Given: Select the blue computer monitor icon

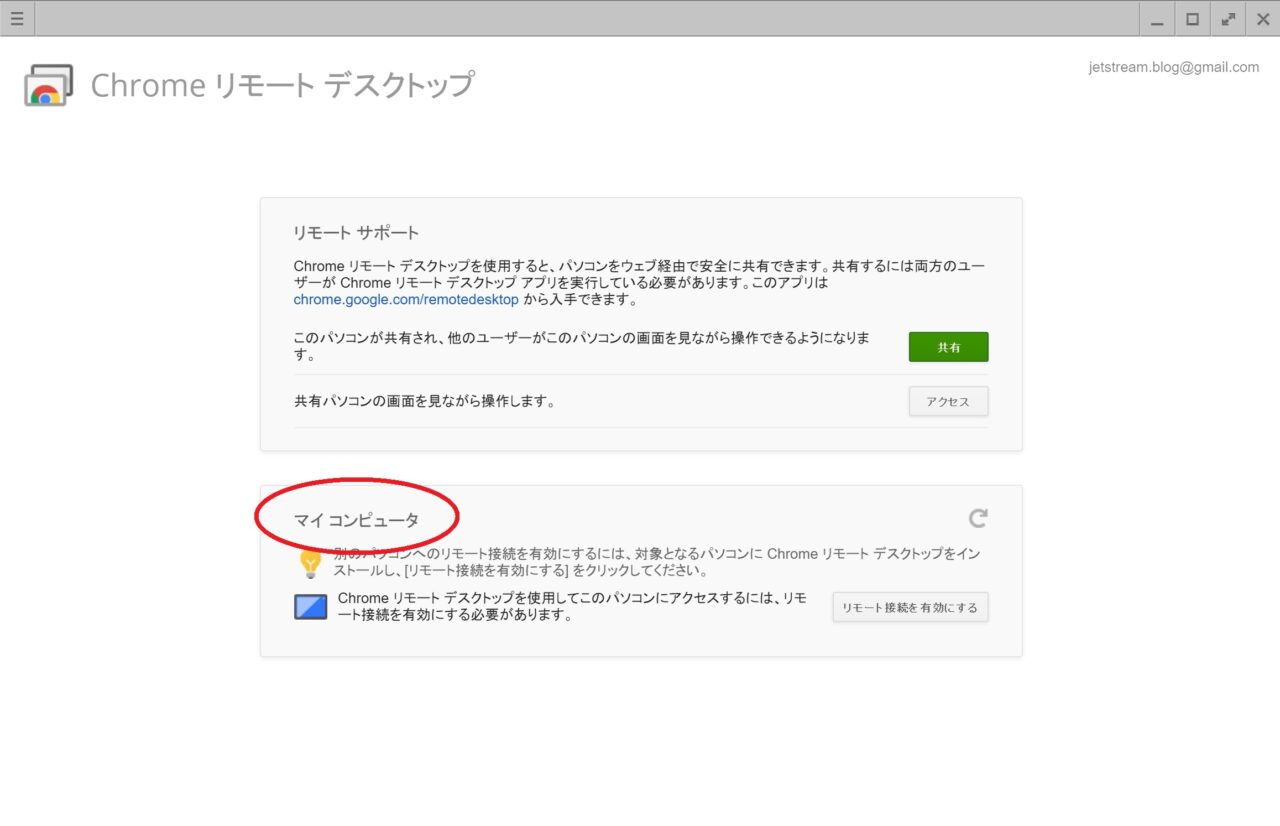Looking at the screenshot, I should [x=310, y=607].
